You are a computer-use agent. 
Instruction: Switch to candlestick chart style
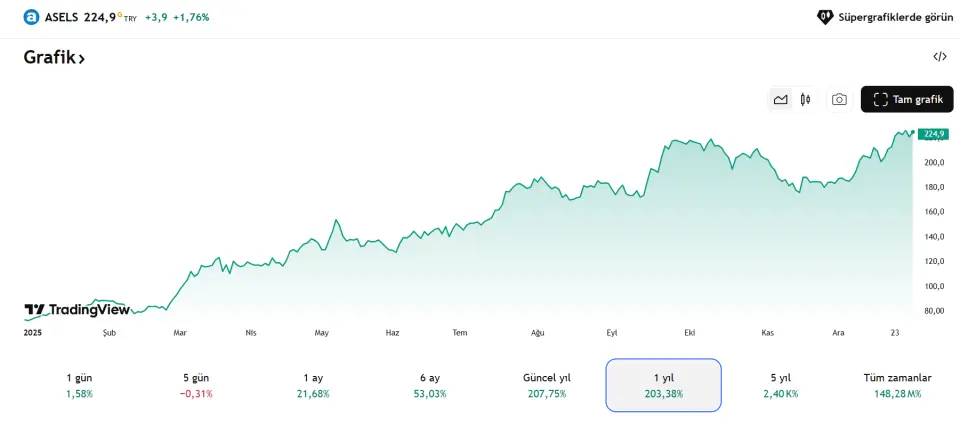(x=805, y=100)
